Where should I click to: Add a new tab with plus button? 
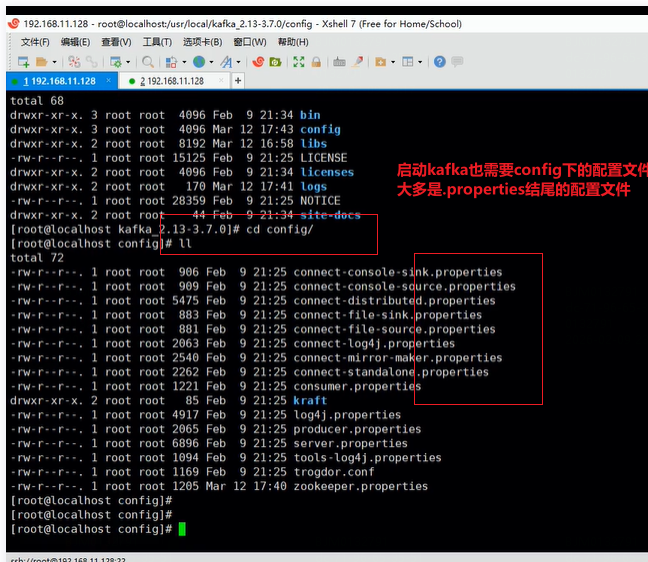coord(238,81)
